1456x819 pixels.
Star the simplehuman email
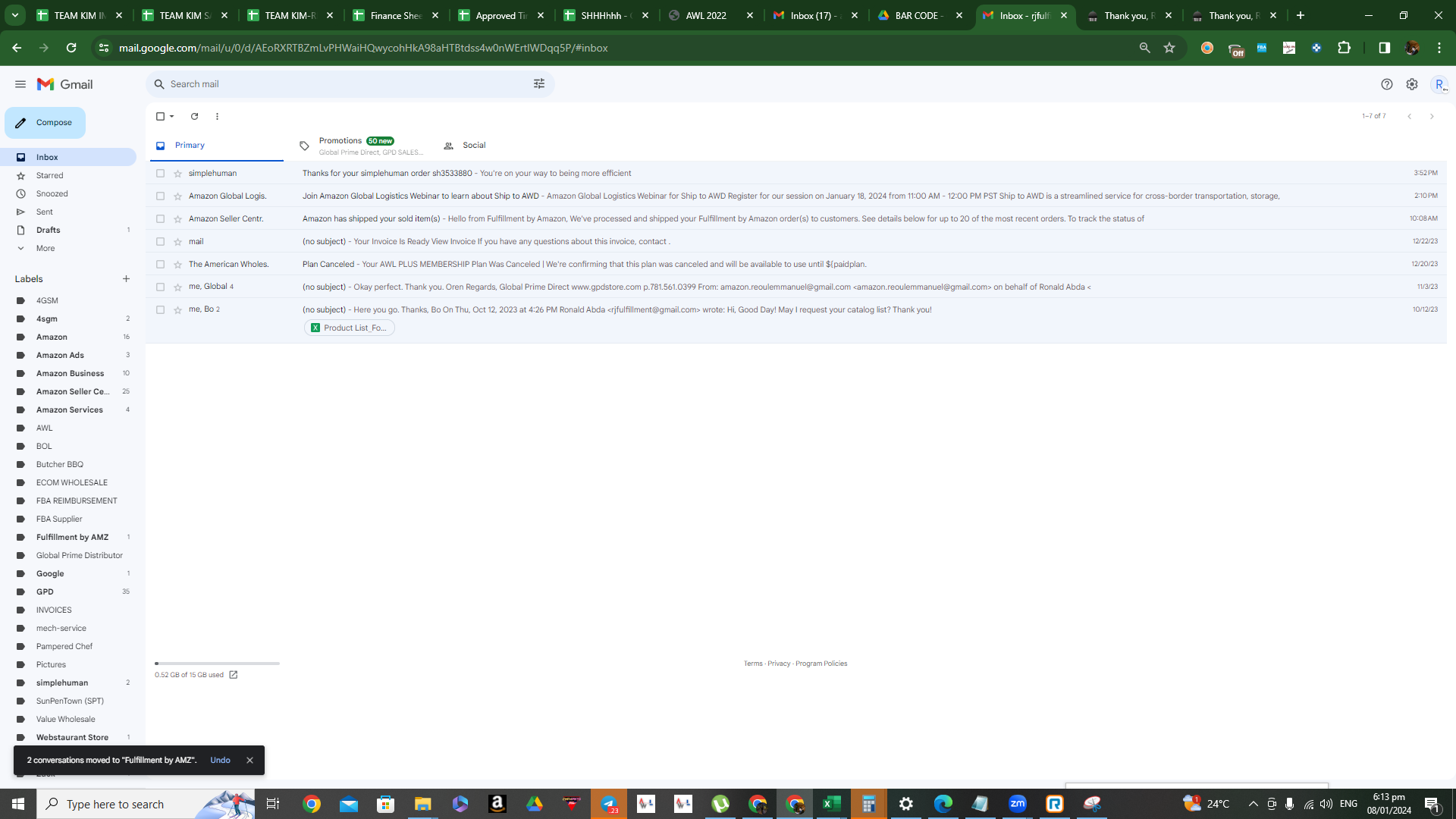[x=178, y=174]
